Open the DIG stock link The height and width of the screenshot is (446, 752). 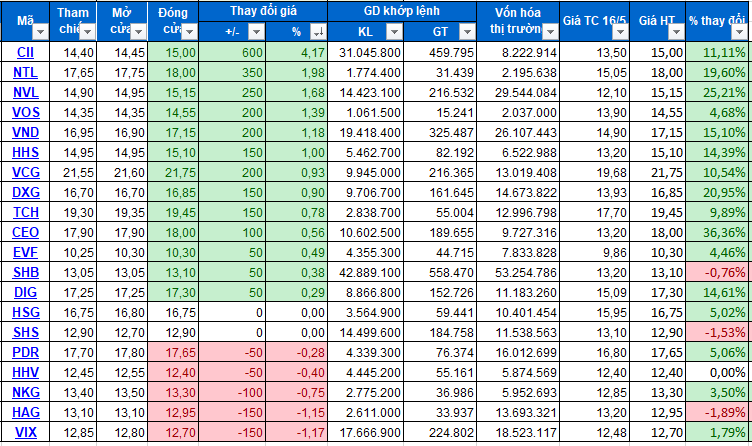25,292
